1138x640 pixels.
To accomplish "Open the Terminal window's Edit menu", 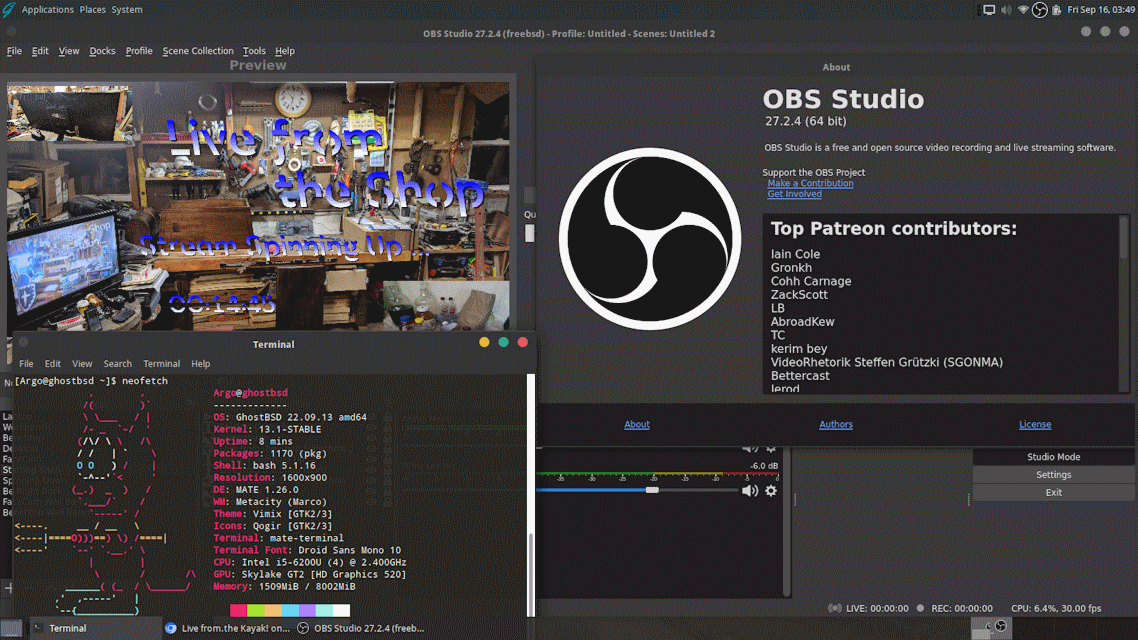I will 53,364.
